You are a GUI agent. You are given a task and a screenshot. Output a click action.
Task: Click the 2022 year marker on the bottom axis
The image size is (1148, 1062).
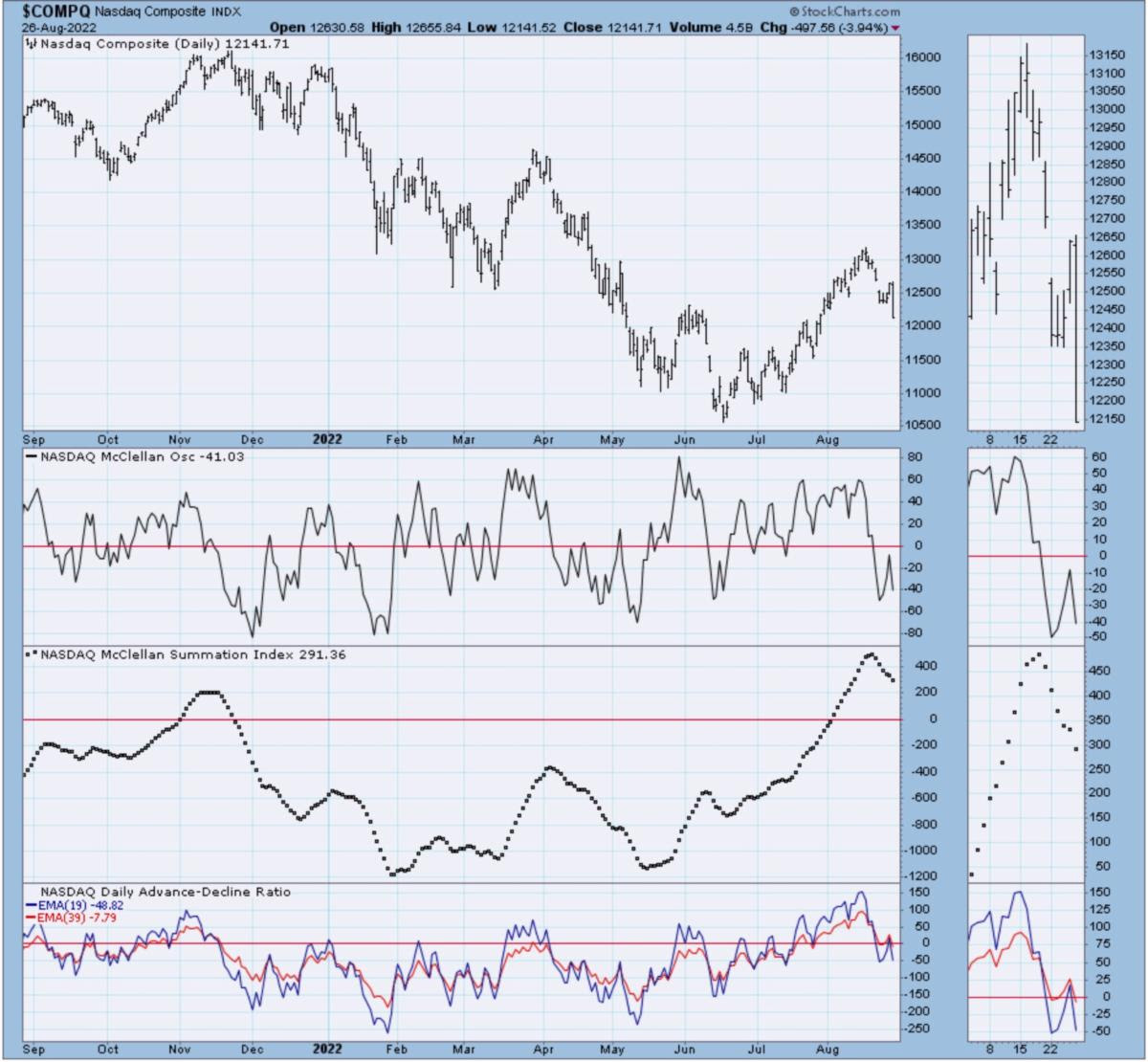click(x=326, y=1049)
